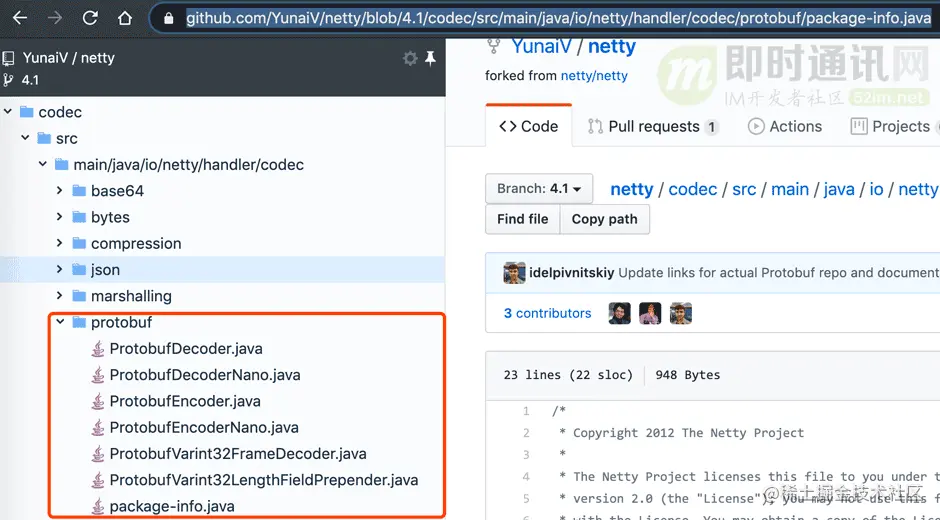
Task: Click the protobuf folder icon
Action: coord(79,322)
